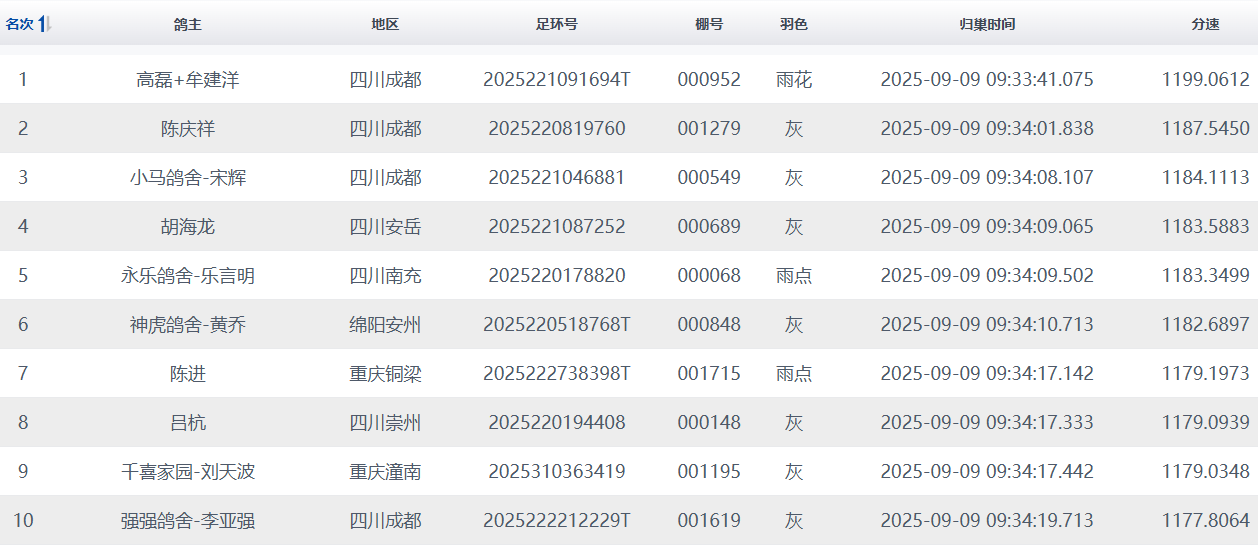Click the 地区 column header
This screenshot has width=1258, height=545.
pyautogui.click(x=385, y=25)
